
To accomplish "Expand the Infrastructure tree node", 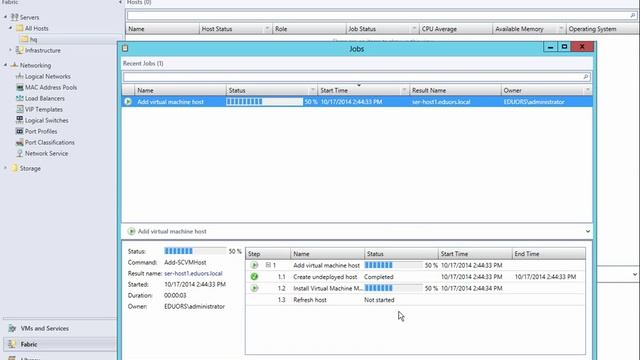I will [11, 50].
